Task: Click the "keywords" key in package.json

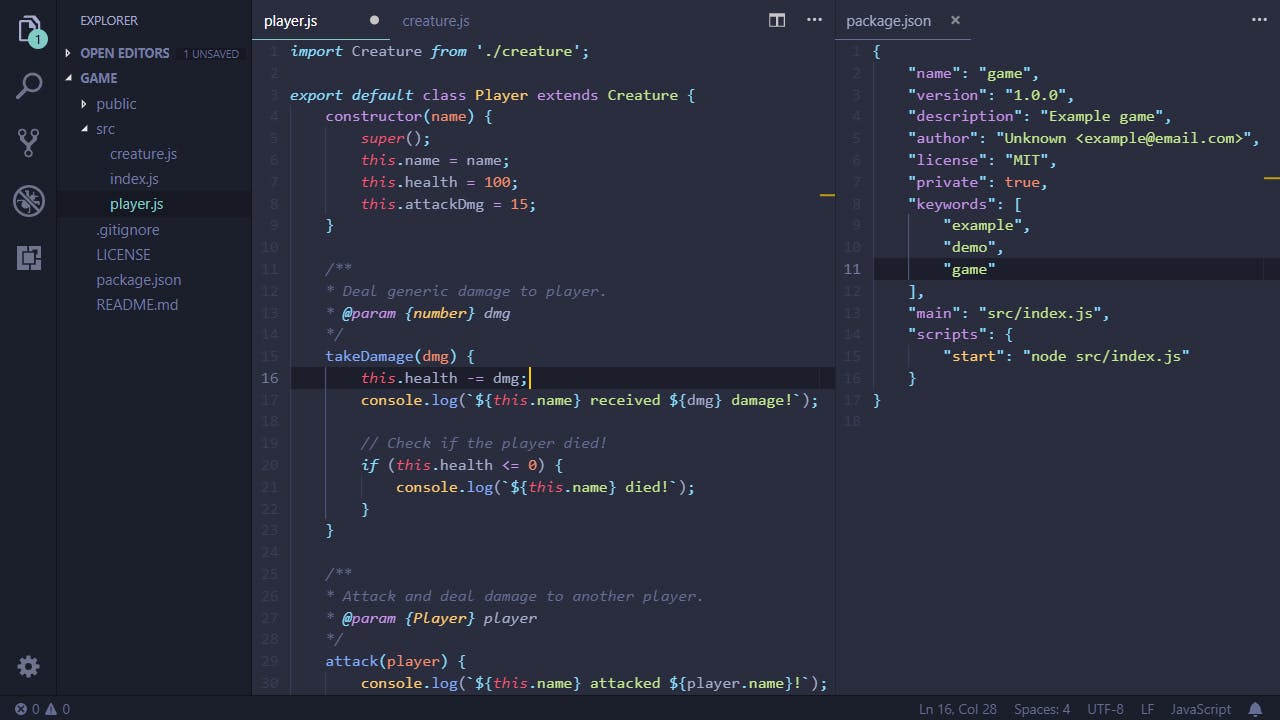Action: (x=952, y=204)
